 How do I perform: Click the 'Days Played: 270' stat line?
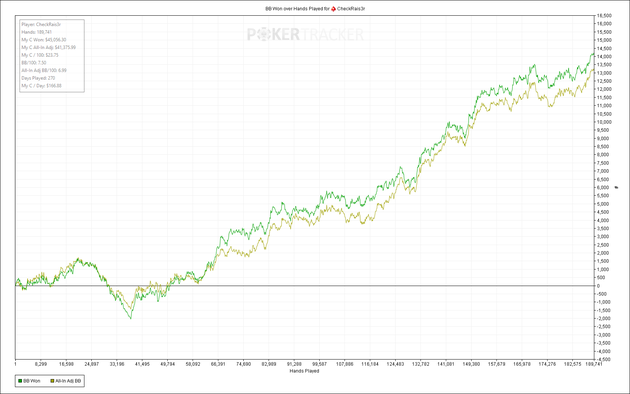point(38,78)
